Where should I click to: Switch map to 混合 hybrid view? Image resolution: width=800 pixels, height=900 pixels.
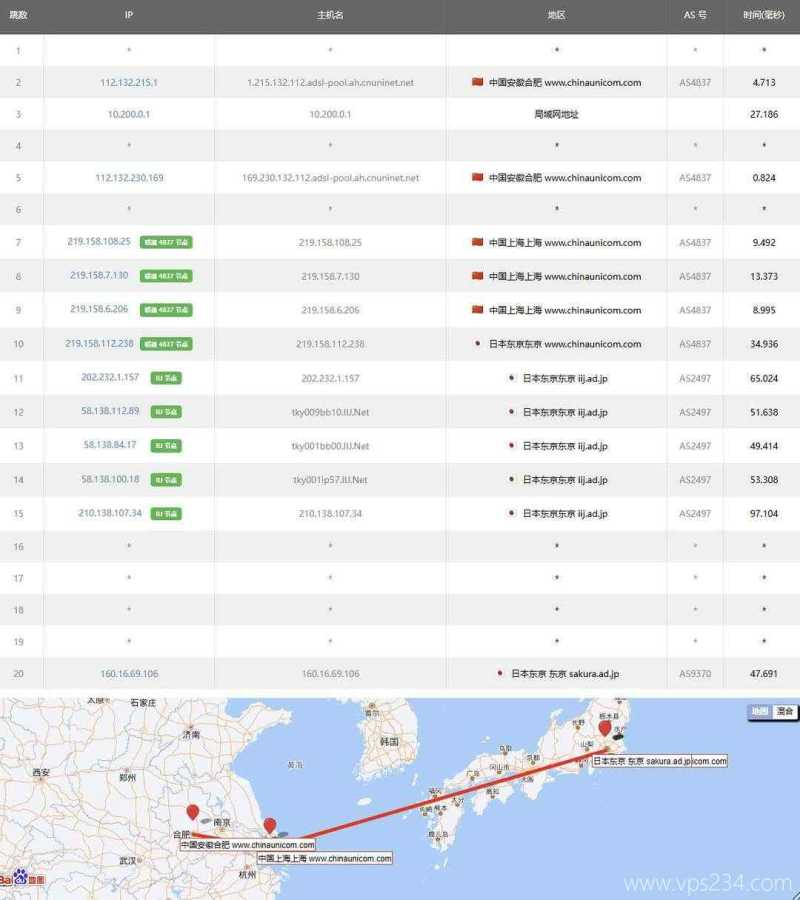point(785,712)
